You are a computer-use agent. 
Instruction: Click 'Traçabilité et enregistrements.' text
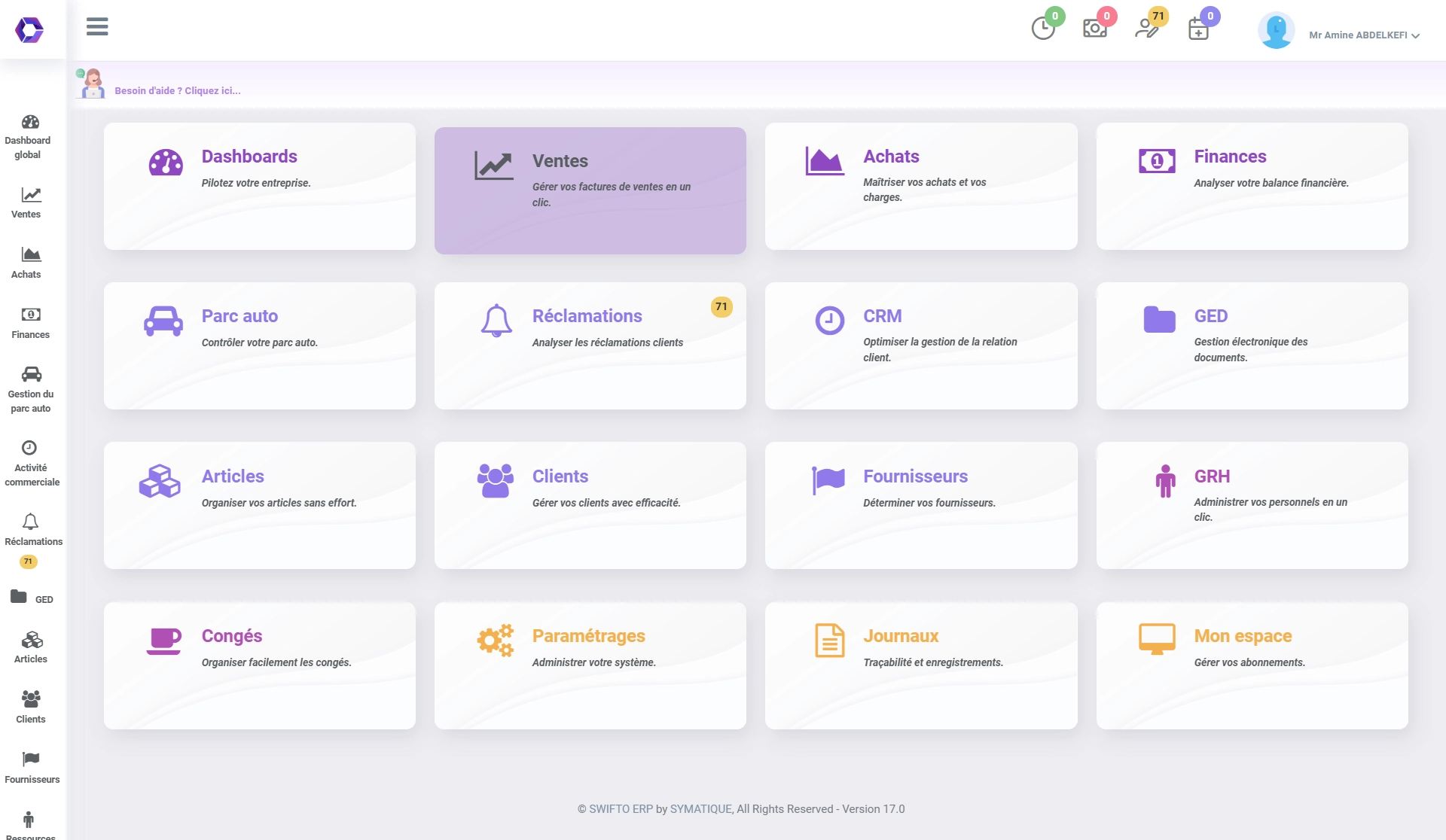click(932, 662)
